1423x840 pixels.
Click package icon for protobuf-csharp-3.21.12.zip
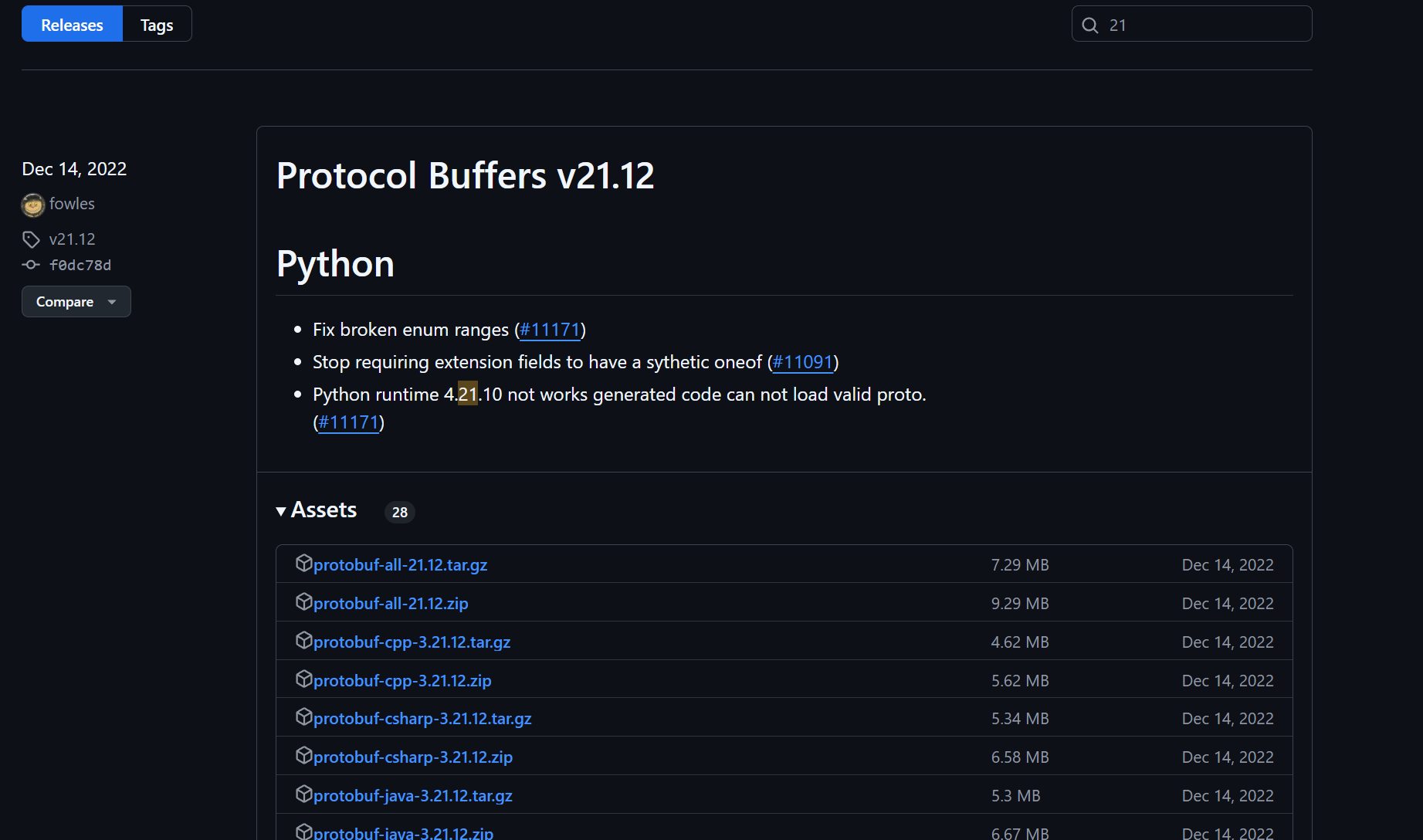(303, 756)
